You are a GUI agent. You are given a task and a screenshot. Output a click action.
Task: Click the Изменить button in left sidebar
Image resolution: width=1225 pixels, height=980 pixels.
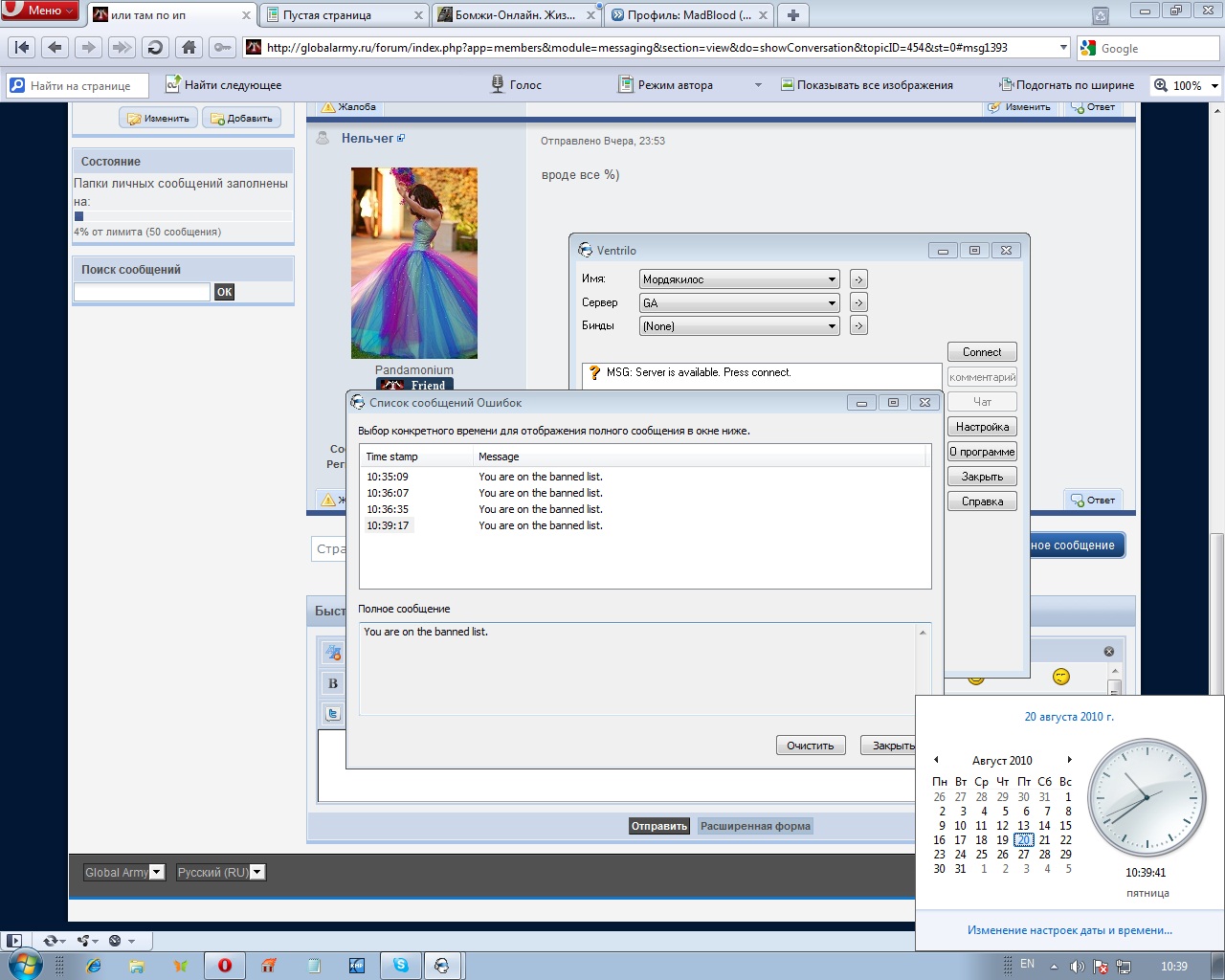(159, 119)
